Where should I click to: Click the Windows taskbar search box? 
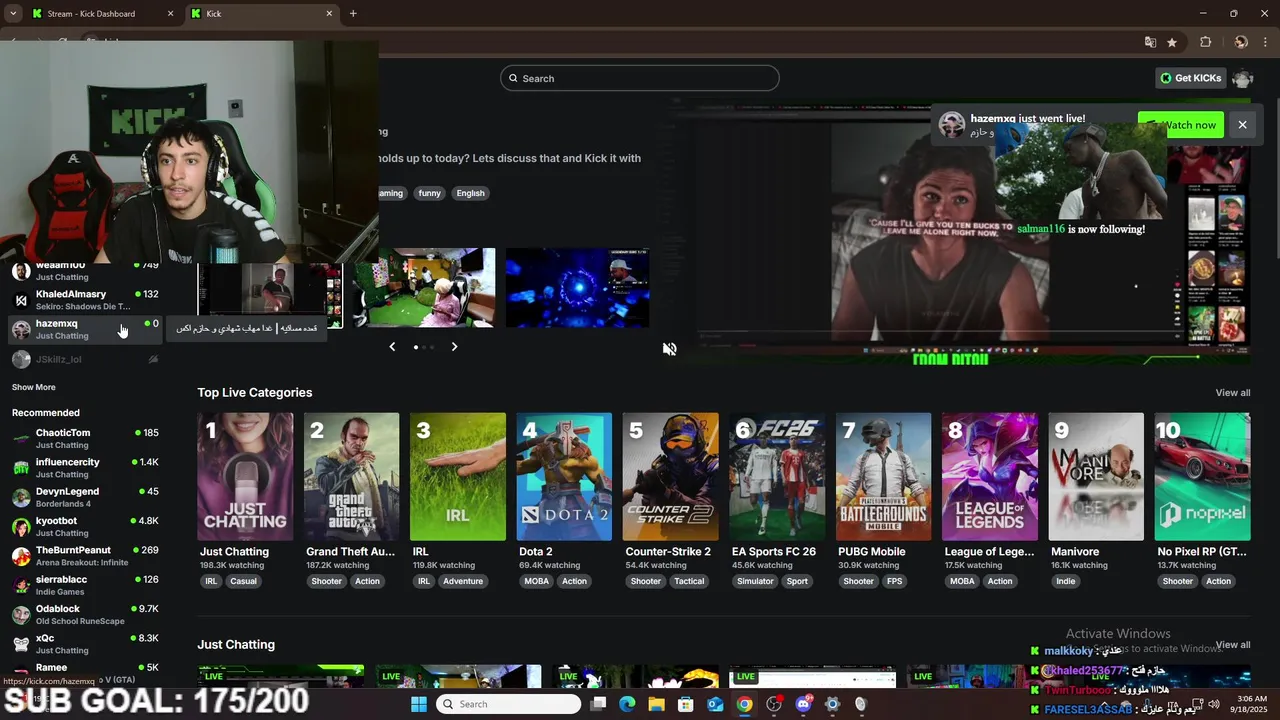click(x=509, y=704)
